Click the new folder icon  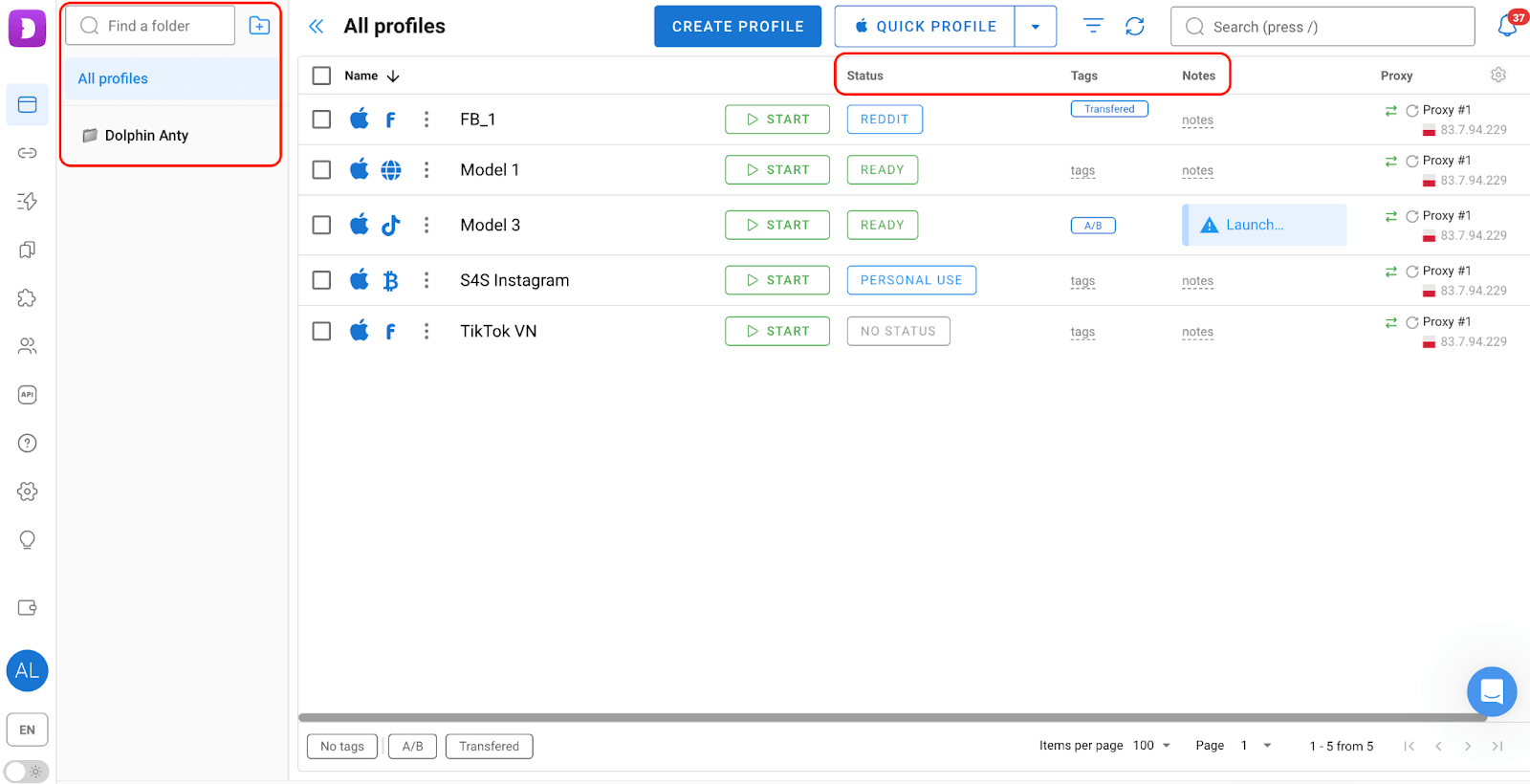pos(259,26)
